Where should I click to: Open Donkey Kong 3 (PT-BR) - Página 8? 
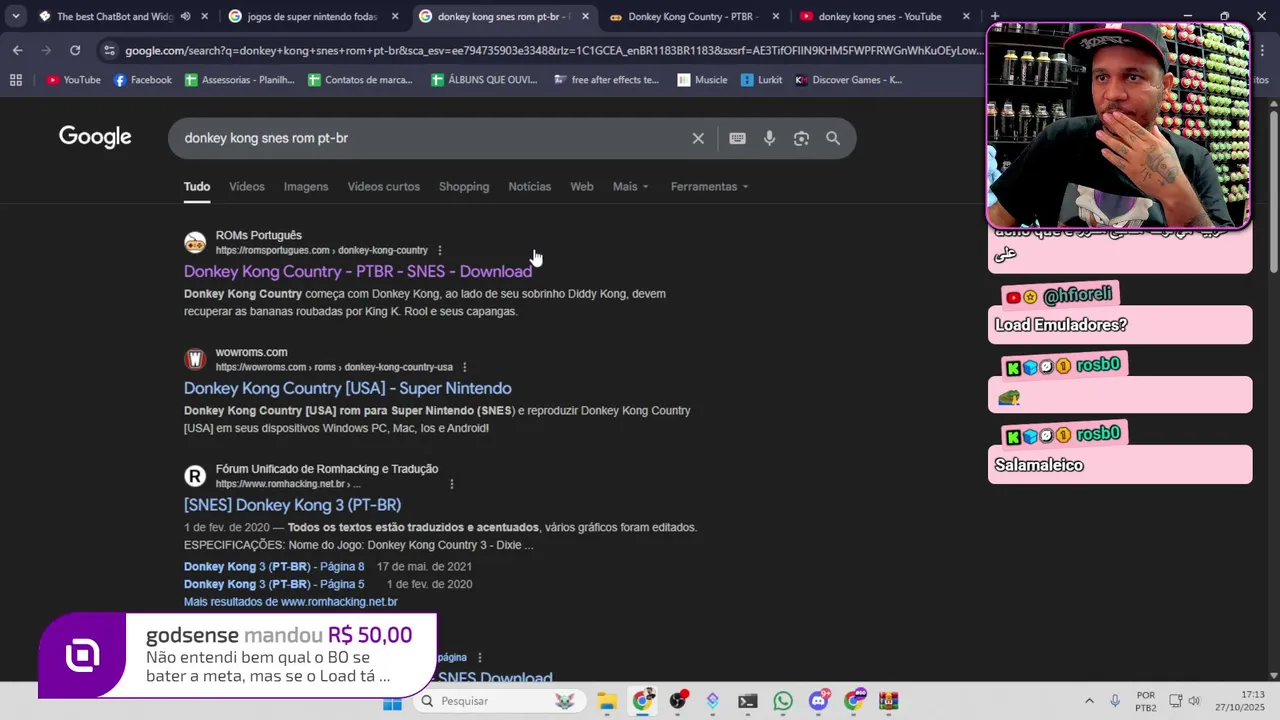(274, 567)
